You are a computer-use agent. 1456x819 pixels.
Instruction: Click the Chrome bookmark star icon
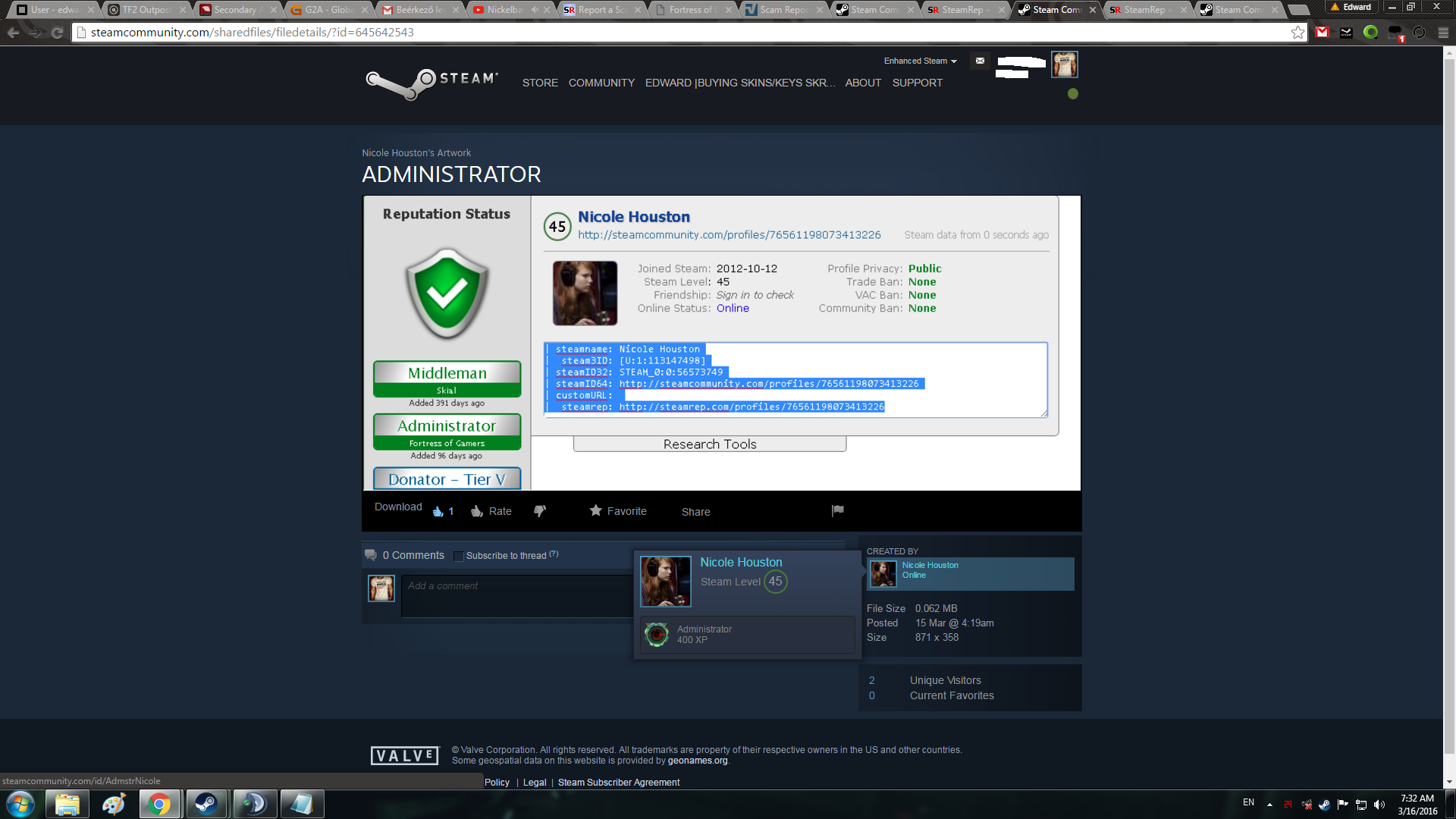tap(1298, 33)
